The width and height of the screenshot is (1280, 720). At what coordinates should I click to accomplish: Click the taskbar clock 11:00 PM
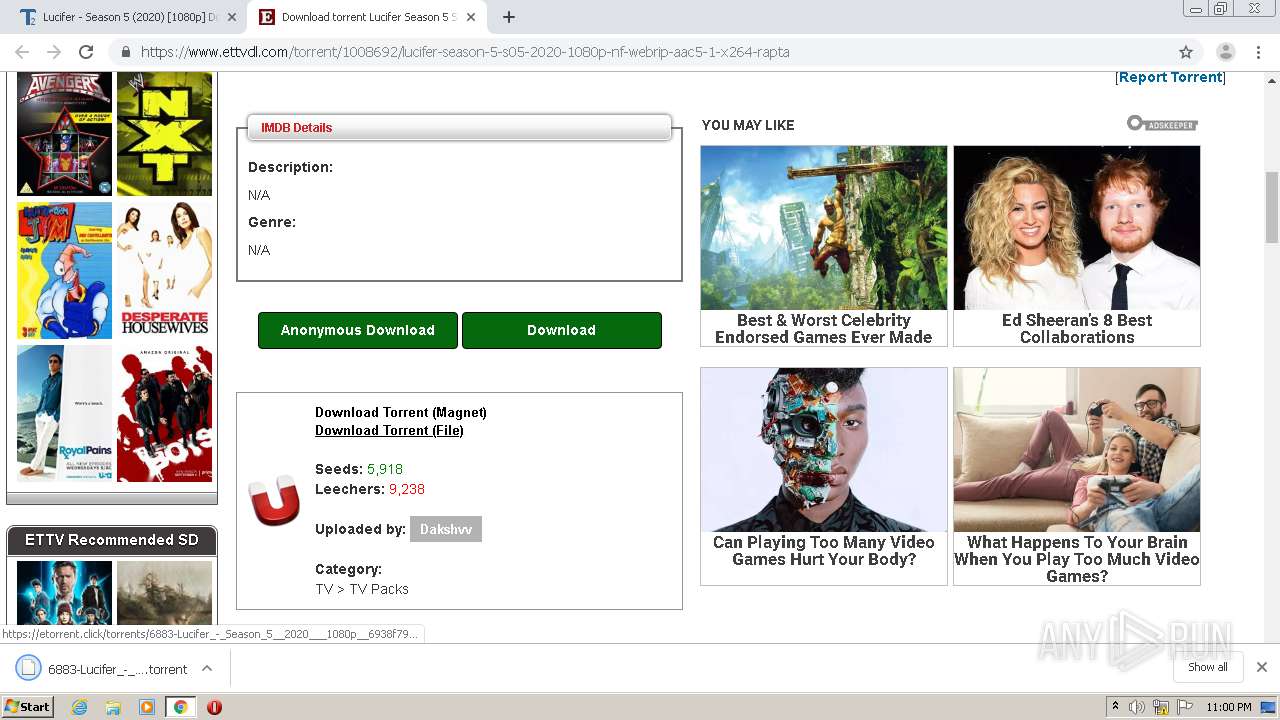click(1229, 707)
